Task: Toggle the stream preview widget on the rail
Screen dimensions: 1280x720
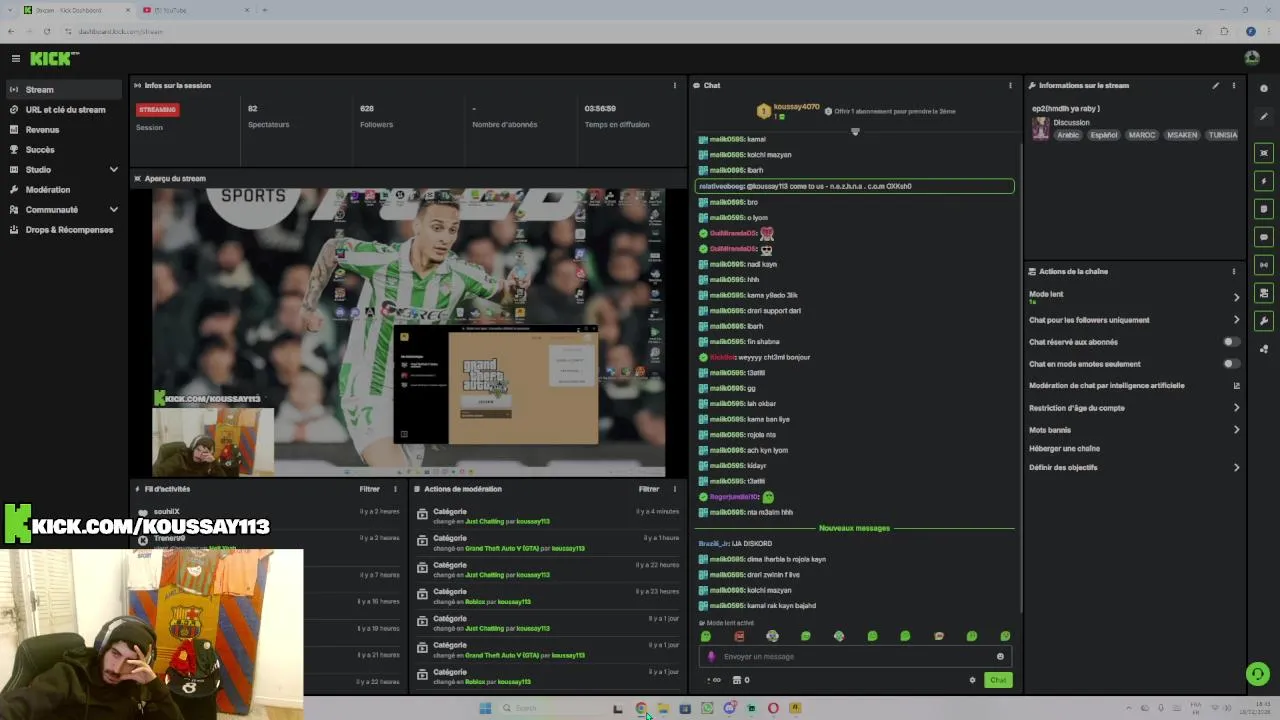Action: [1264, 153]
